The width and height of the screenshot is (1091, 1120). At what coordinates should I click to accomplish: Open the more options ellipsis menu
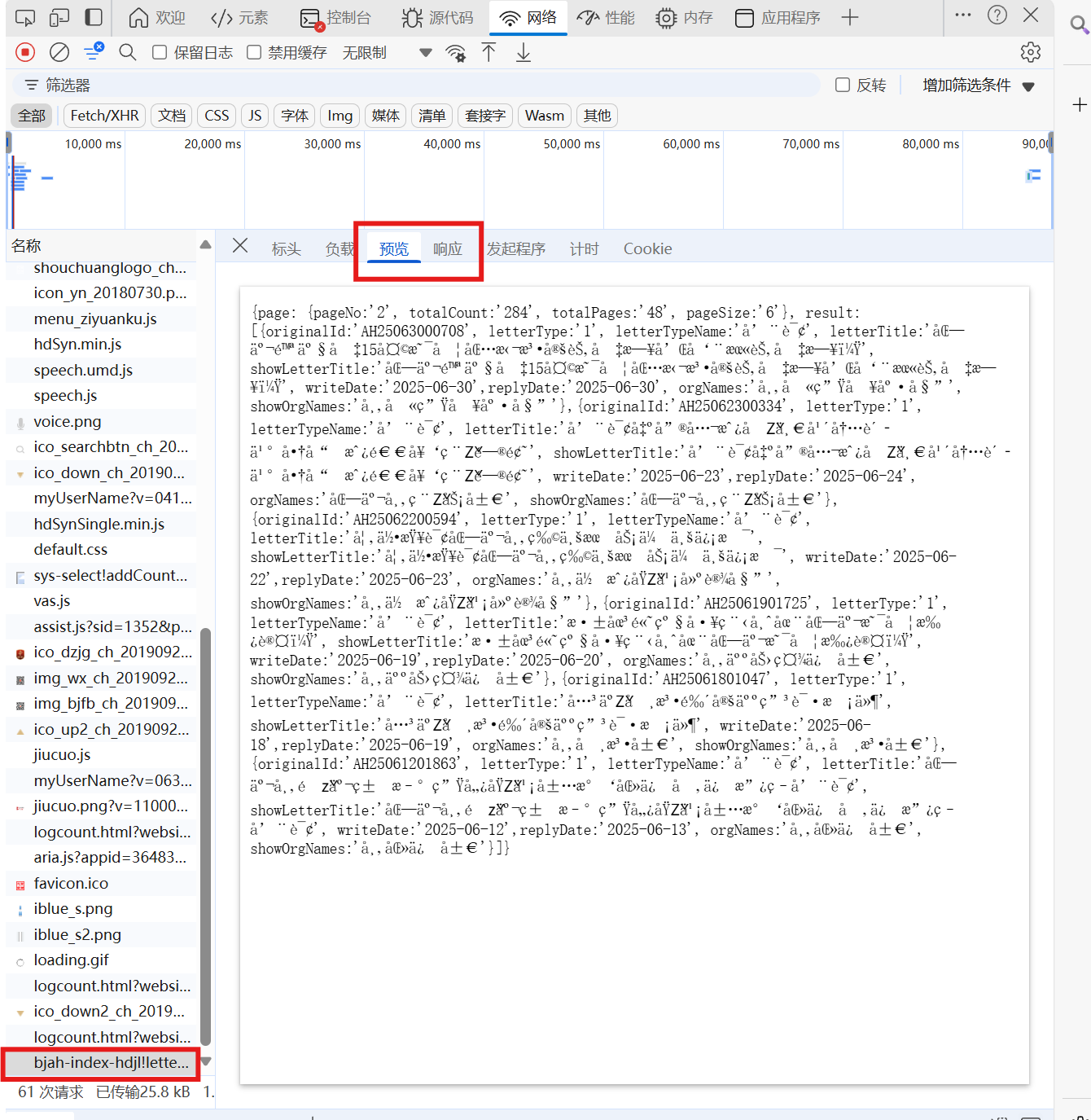point(963,15)
